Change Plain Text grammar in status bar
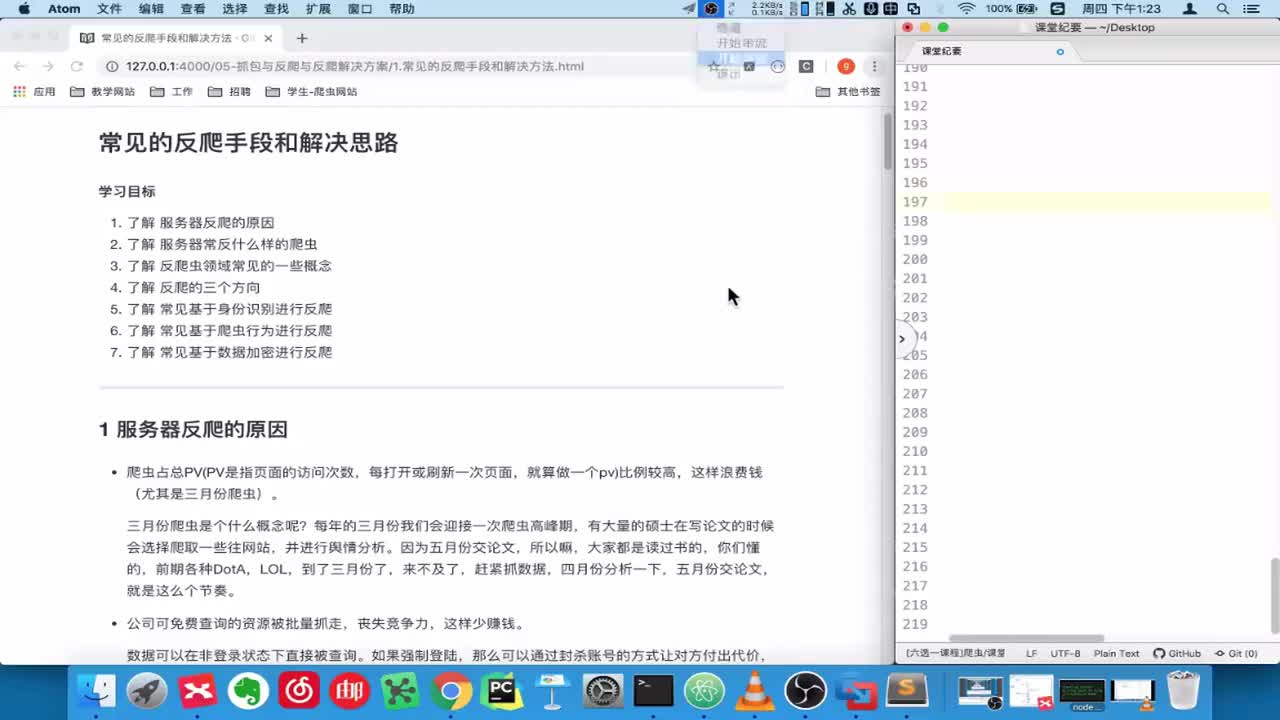The image size is (1280, 720). 1116,653
